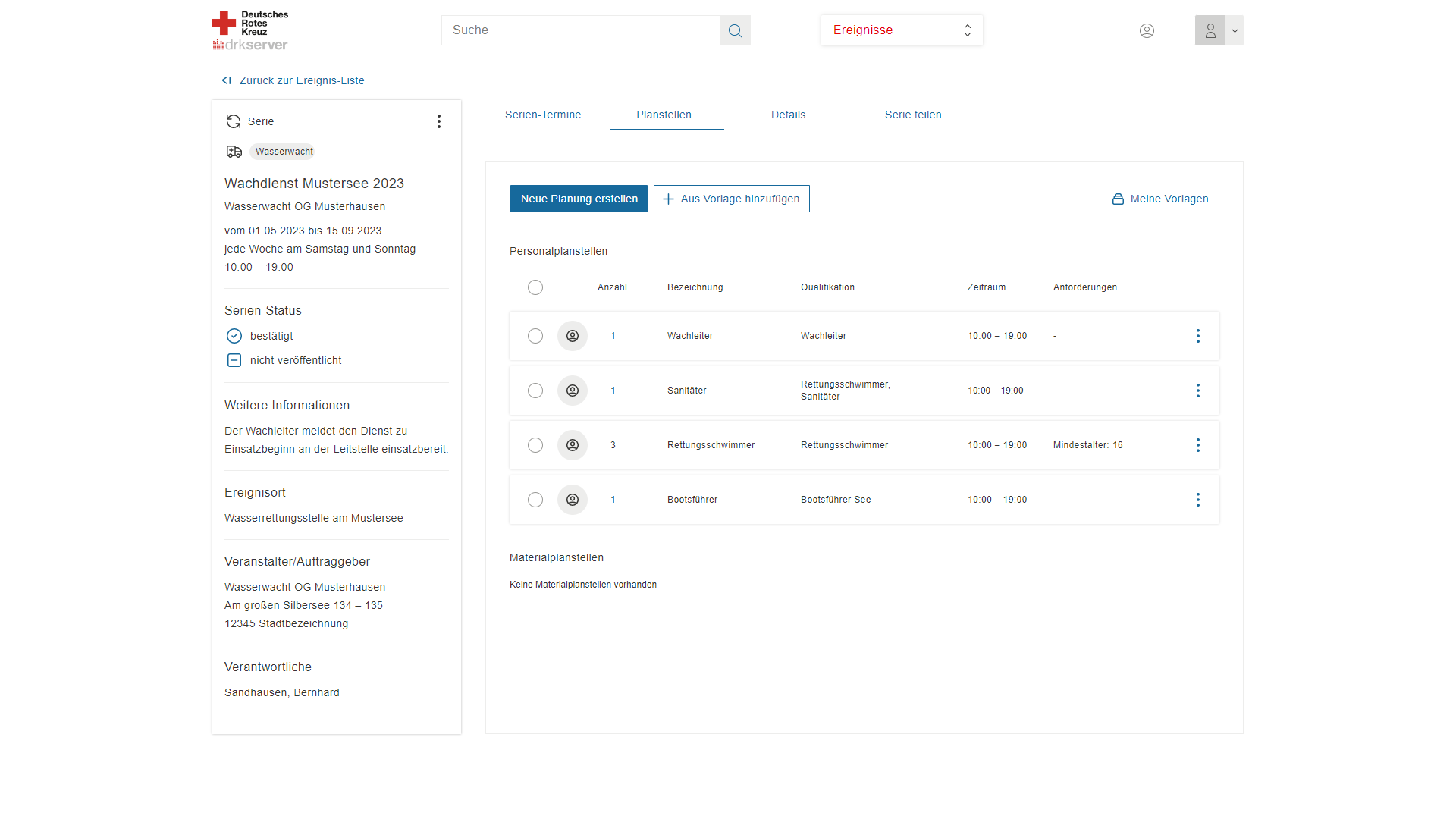Click the nicht veröffentlicht status icon
This screenshot has height=819, width=1456.
point(234,360)
